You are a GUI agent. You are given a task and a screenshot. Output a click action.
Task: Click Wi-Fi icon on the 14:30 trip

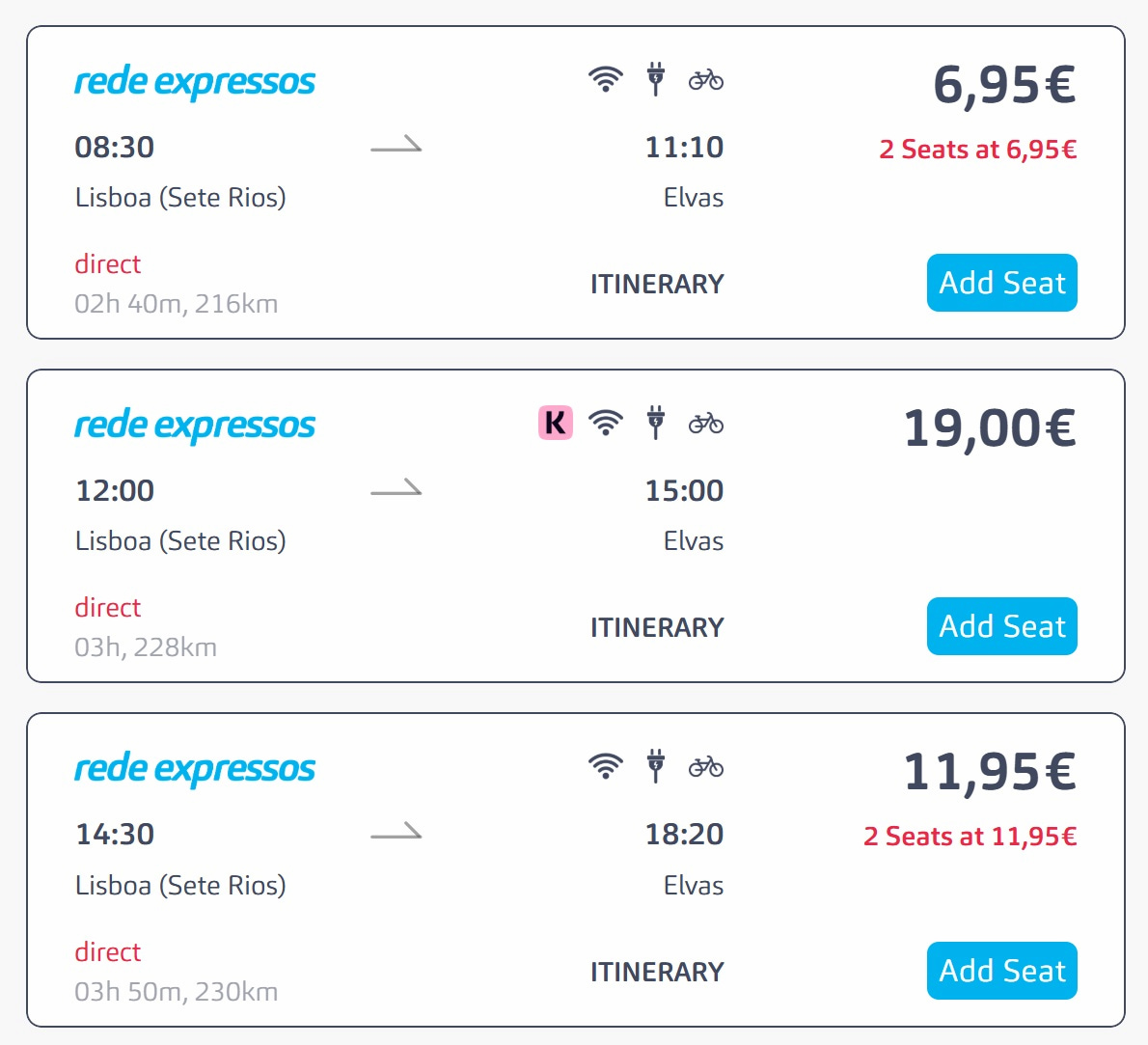click(x=606, y=766)
